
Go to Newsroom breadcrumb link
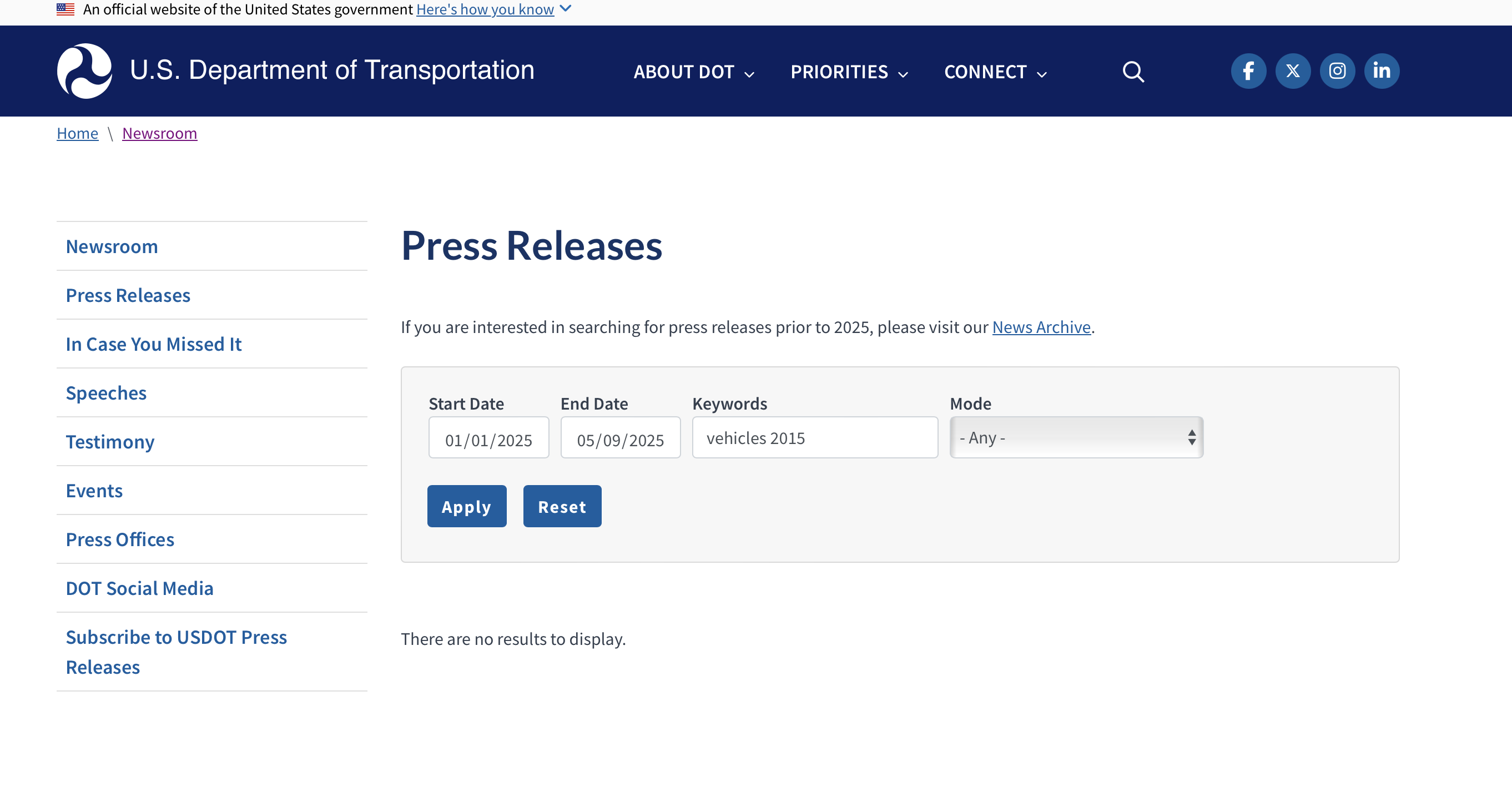pos(160,133)
